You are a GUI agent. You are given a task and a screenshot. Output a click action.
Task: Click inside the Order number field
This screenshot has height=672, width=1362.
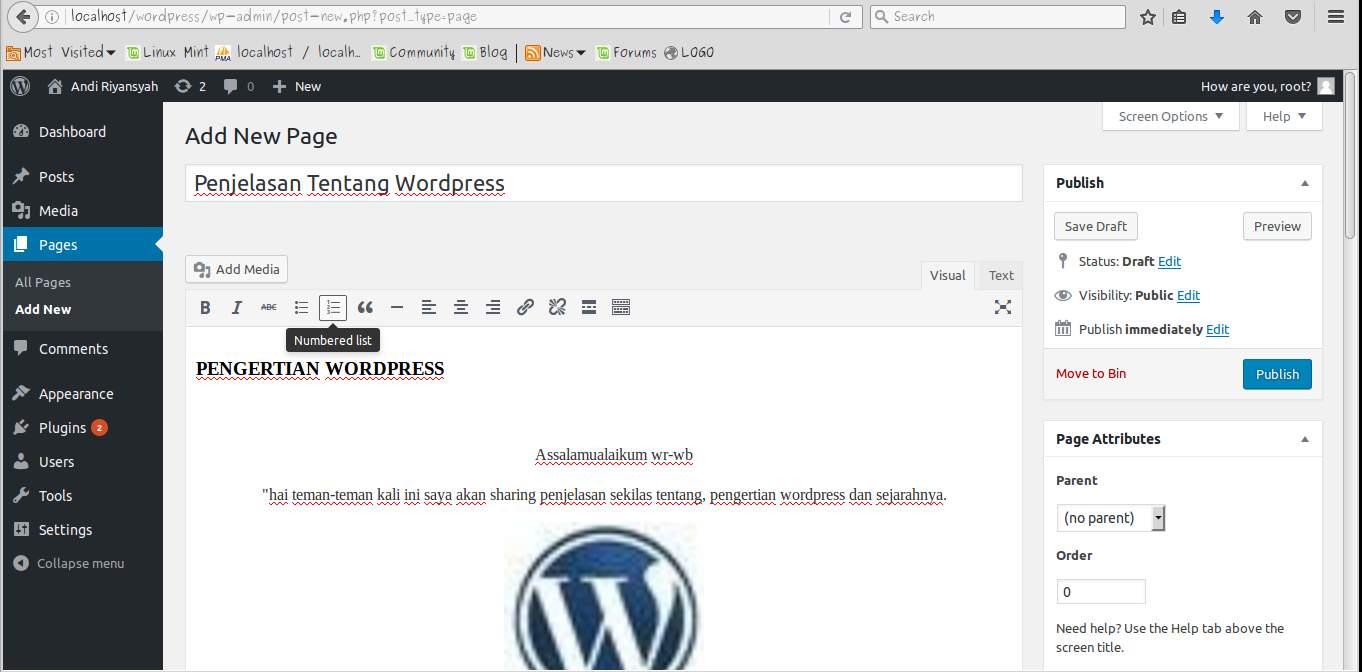click(x=1100, y=591)
